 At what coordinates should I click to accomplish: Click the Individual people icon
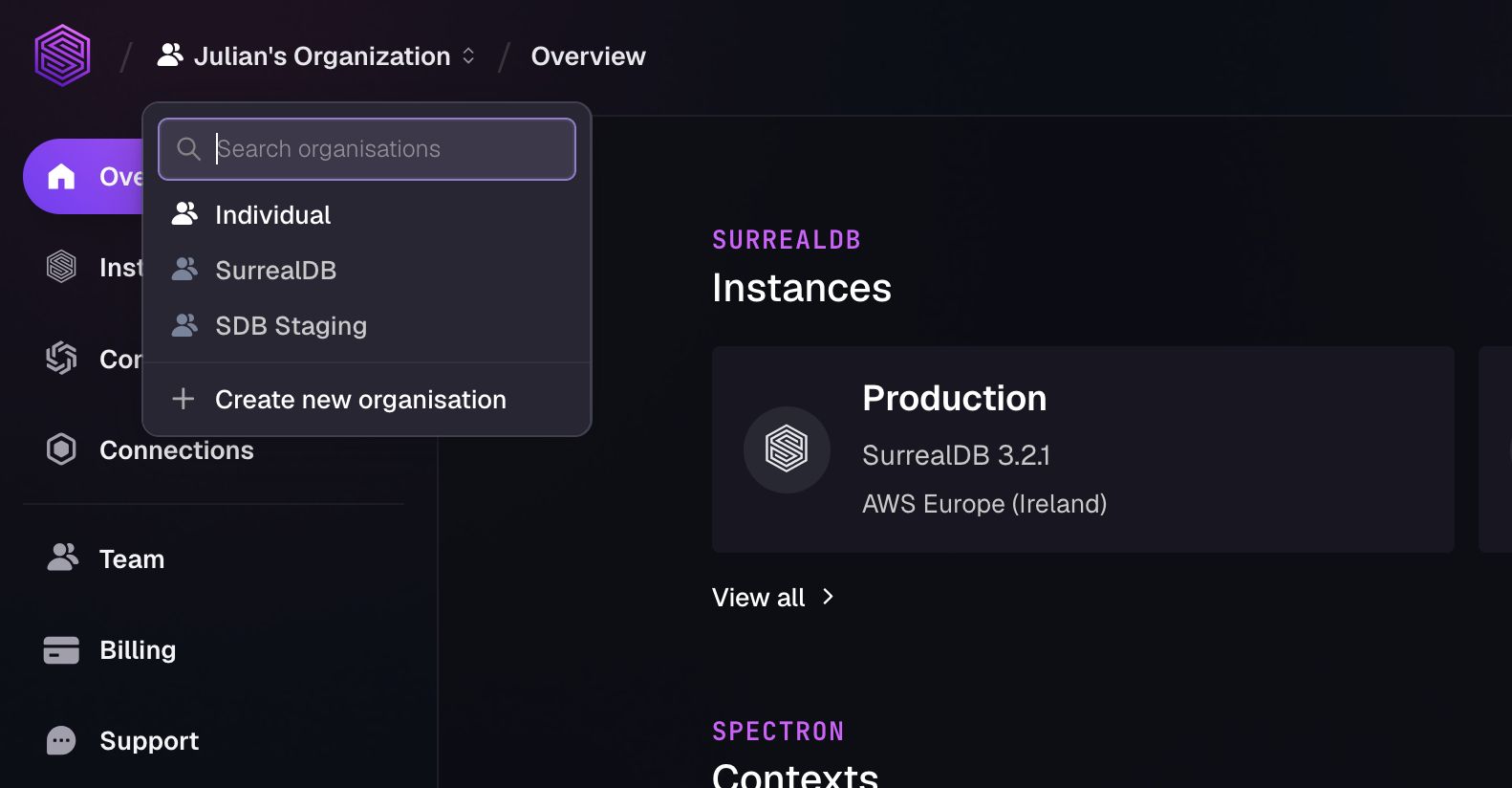click(x=184, y=214)
